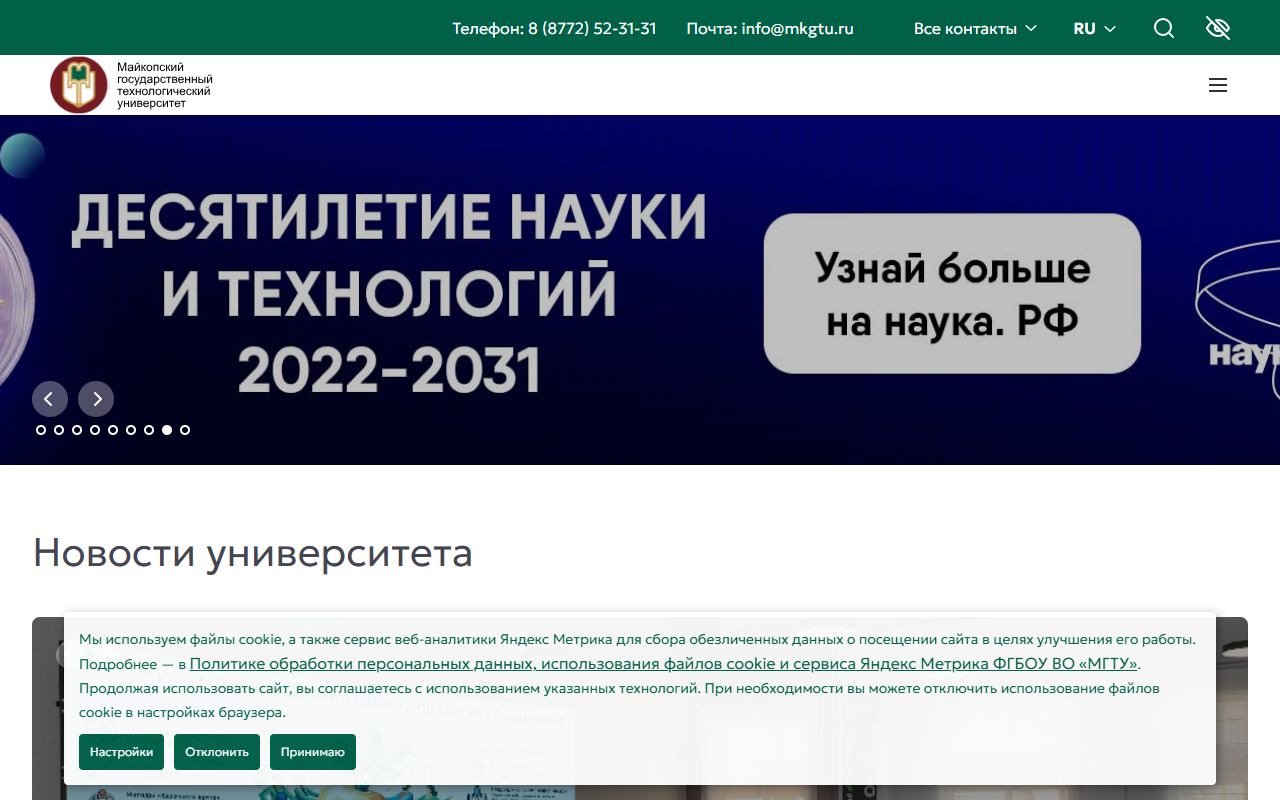Select the first slider pagination dot
Screen dimensions: 1280x800
[x=41, y=430]
